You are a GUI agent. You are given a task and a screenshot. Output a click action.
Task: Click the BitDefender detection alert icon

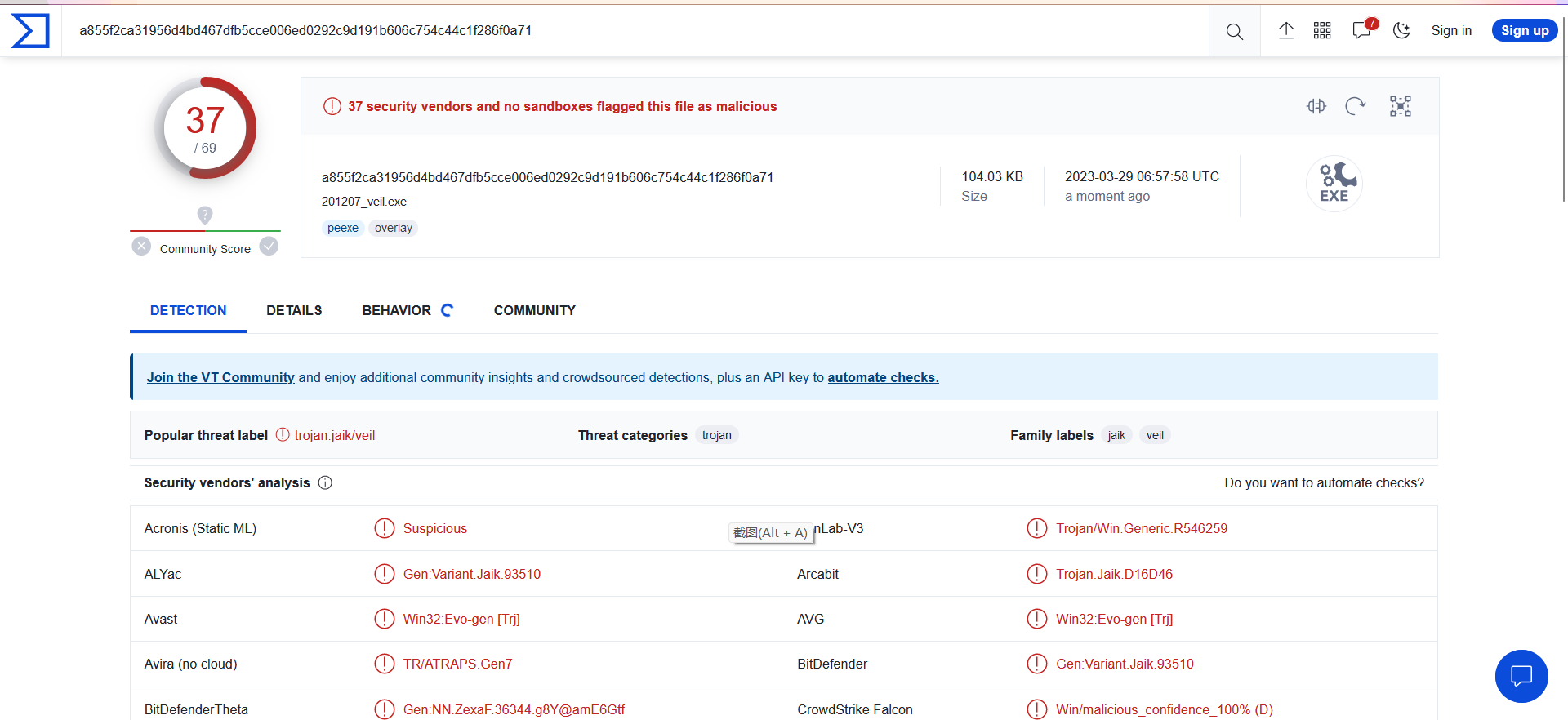tap(1037, 664)
